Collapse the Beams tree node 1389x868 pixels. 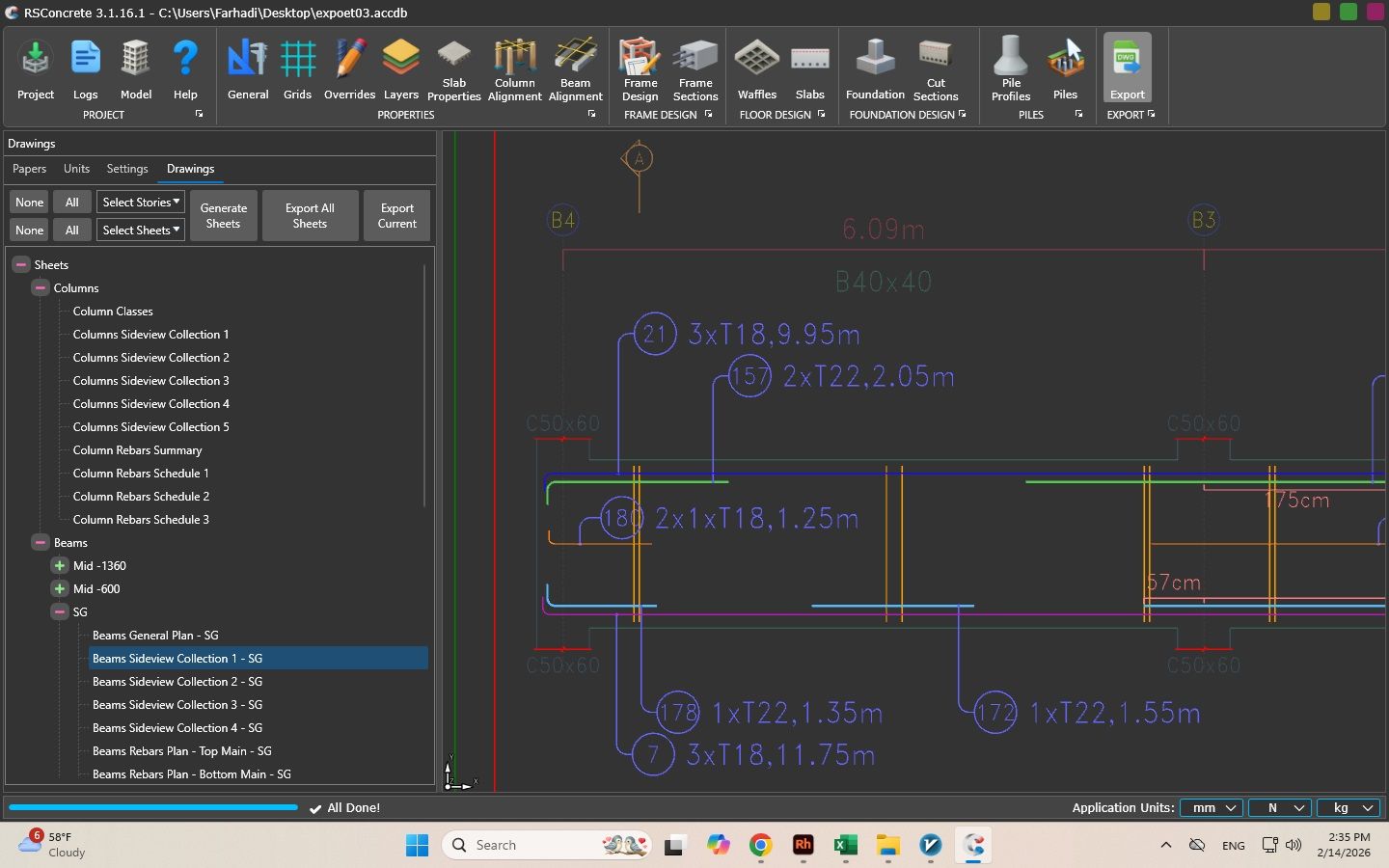point(40,542)
